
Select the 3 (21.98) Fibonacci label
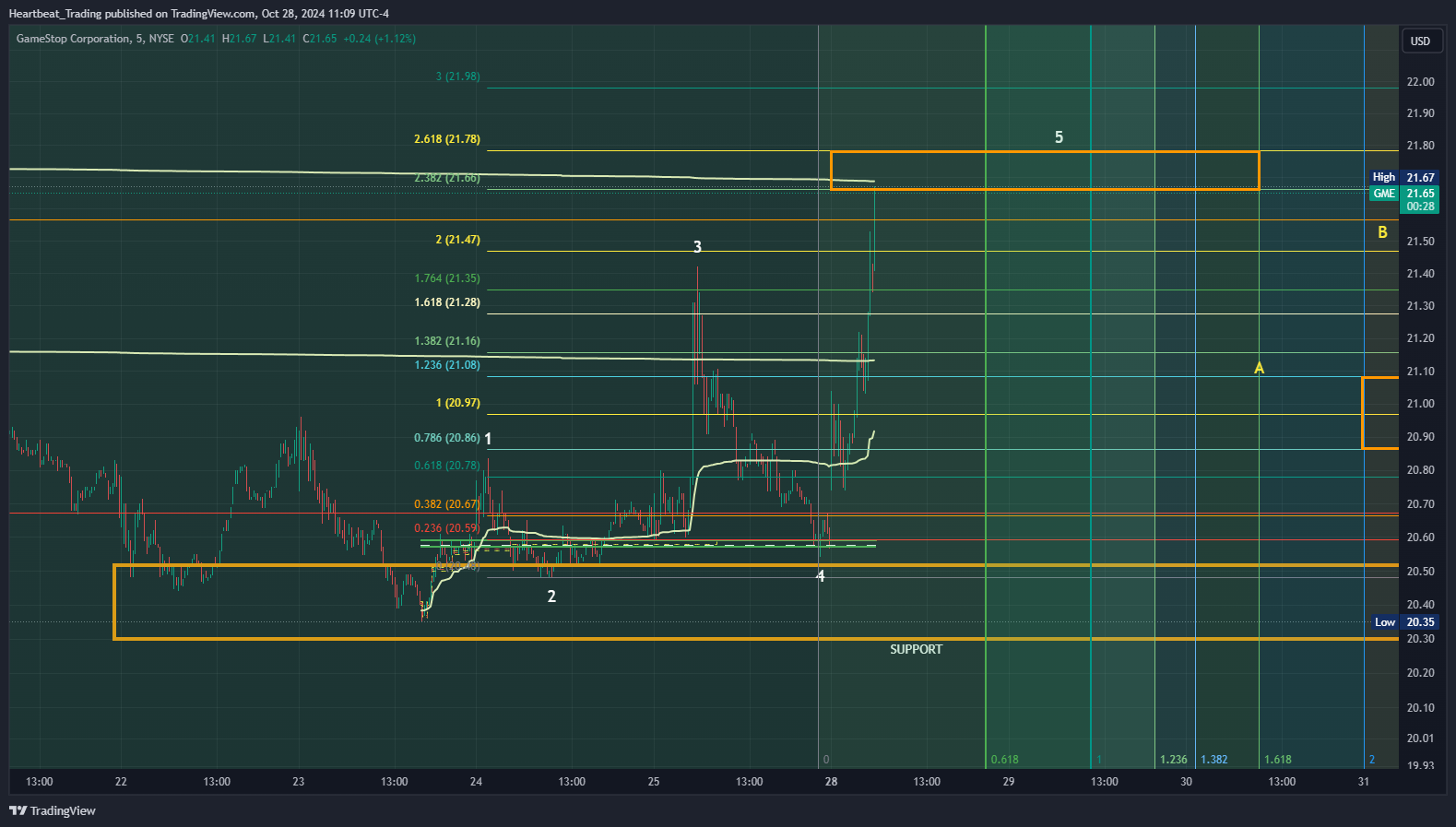tap(458, 77)
